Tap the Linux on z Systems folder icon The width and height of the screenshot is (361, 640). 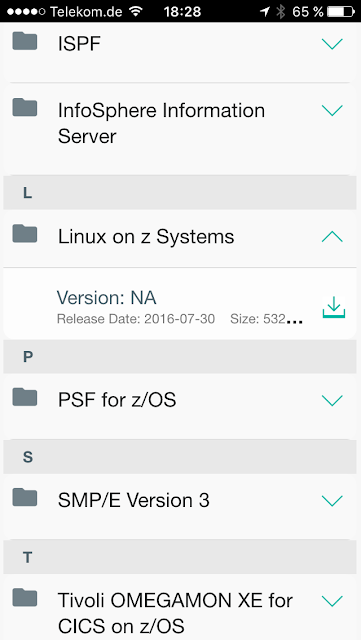point(25,234)
